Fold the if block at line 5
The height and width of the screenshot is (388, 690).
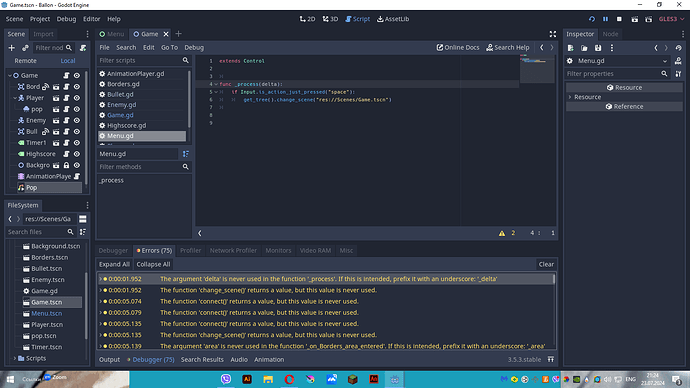tap(216, 92)
